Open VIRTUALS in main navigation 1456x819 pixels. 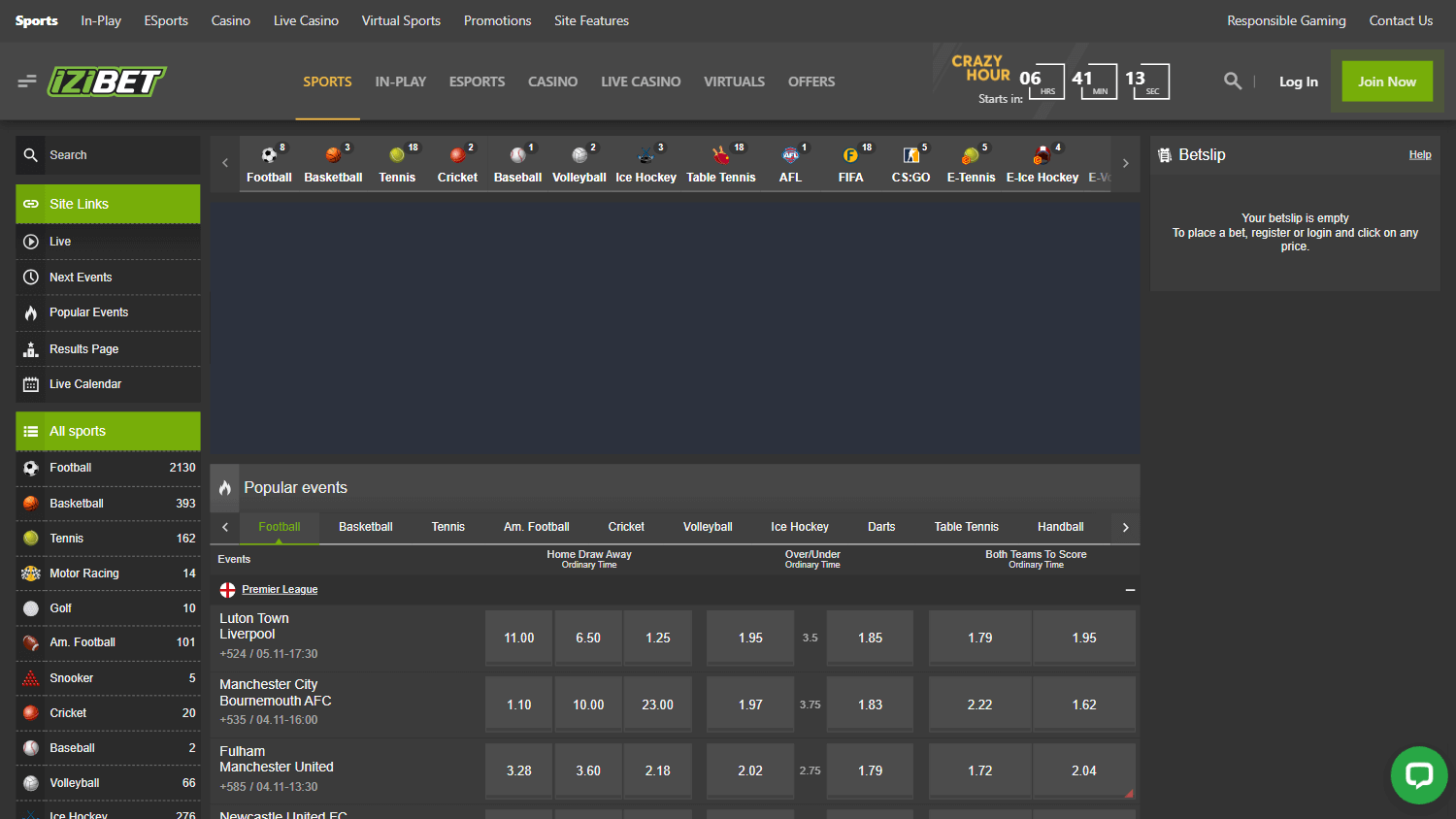click(x=734, y=82)
